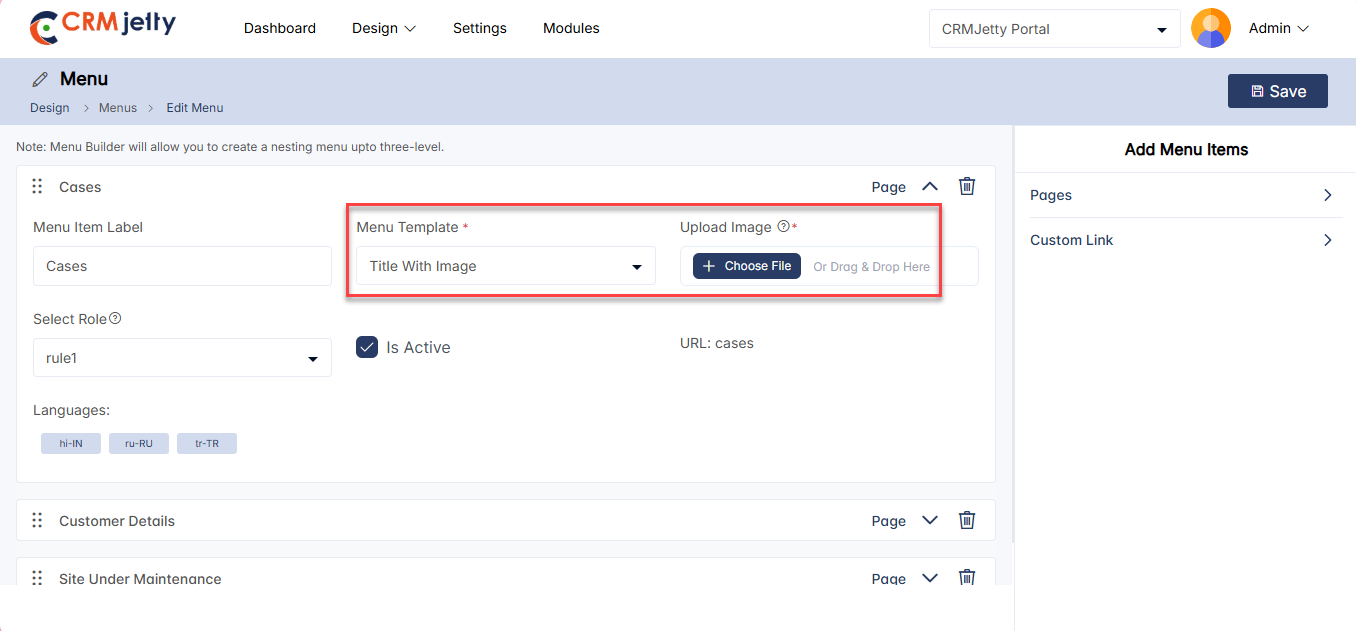The image size is (1356, 631).
Task: Click trash icon for Customer Details
Action: coord(967,520)
